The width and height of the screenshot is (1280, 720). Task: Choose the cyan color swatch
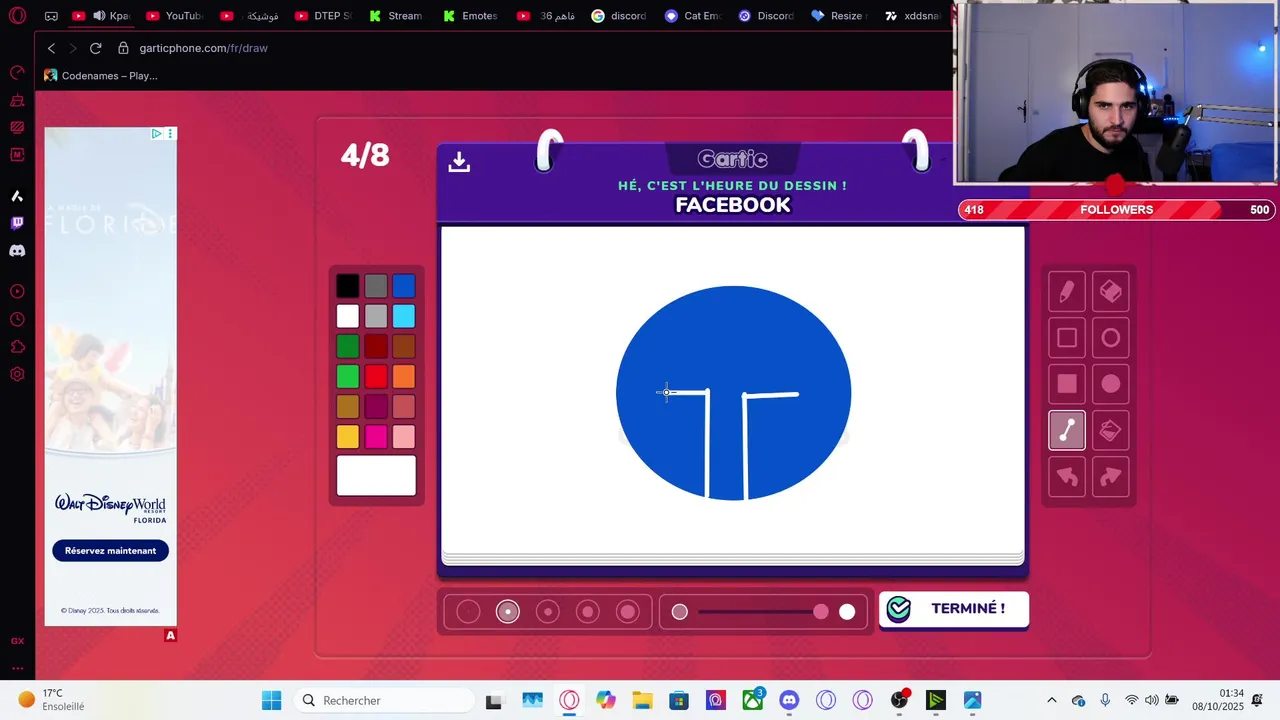coord(404,316)
